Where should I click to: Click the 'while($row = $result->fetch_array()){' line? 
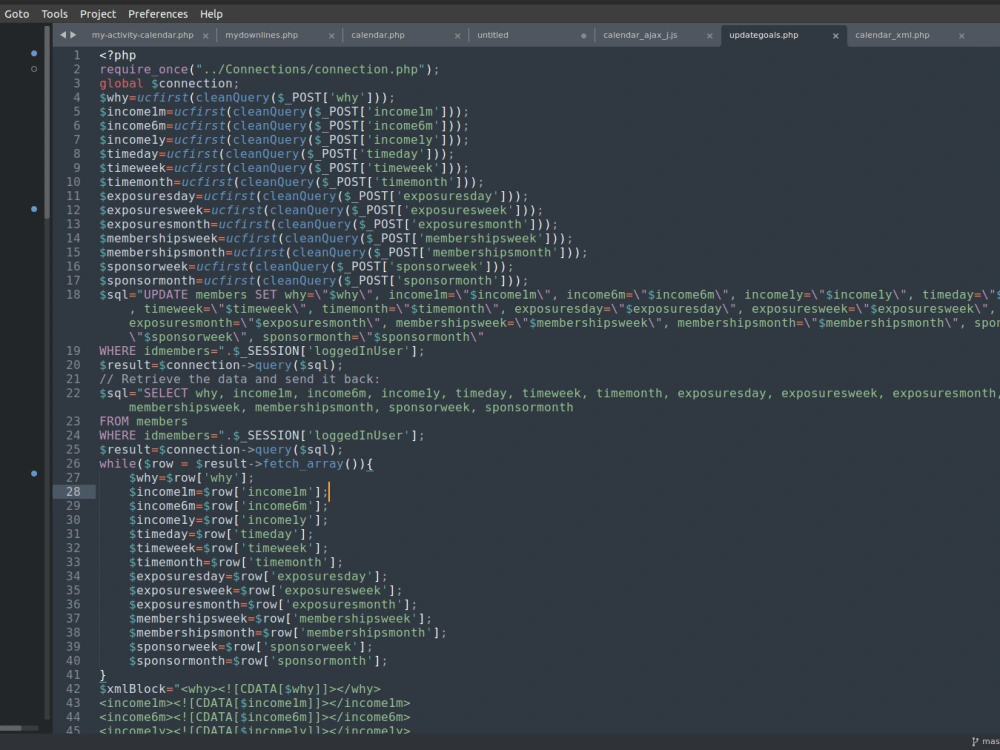coord(236,464)
